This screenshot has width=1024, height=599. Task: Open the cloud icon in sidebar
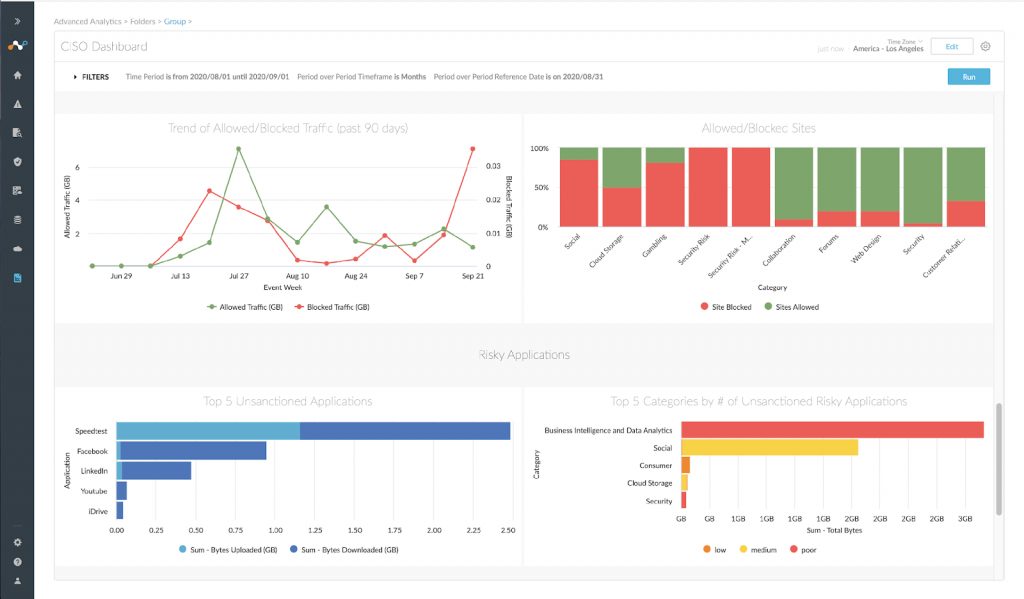tap(18, 249)
